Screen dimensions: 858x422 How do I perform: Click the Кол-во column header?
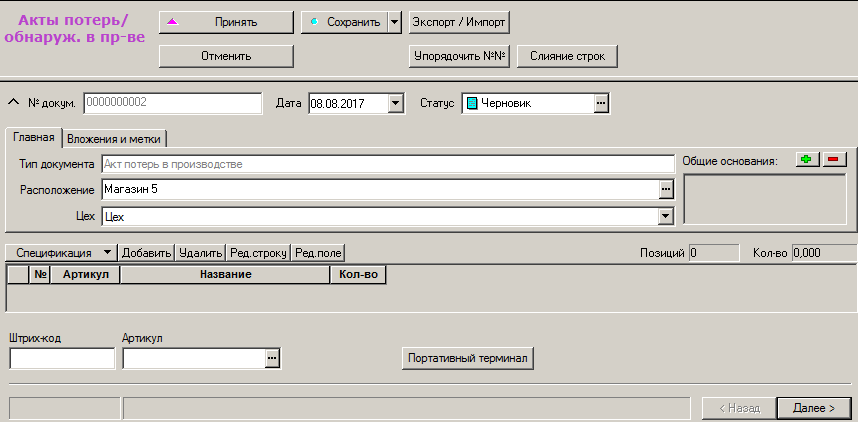tap(358, 274)
